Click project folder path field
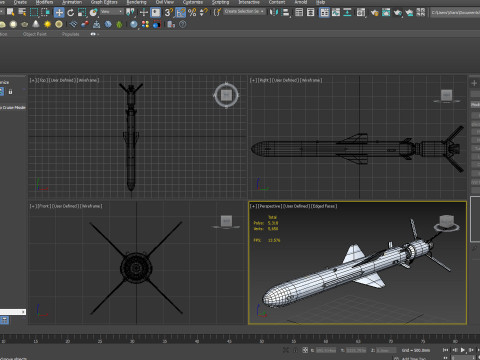 [455, 13]
